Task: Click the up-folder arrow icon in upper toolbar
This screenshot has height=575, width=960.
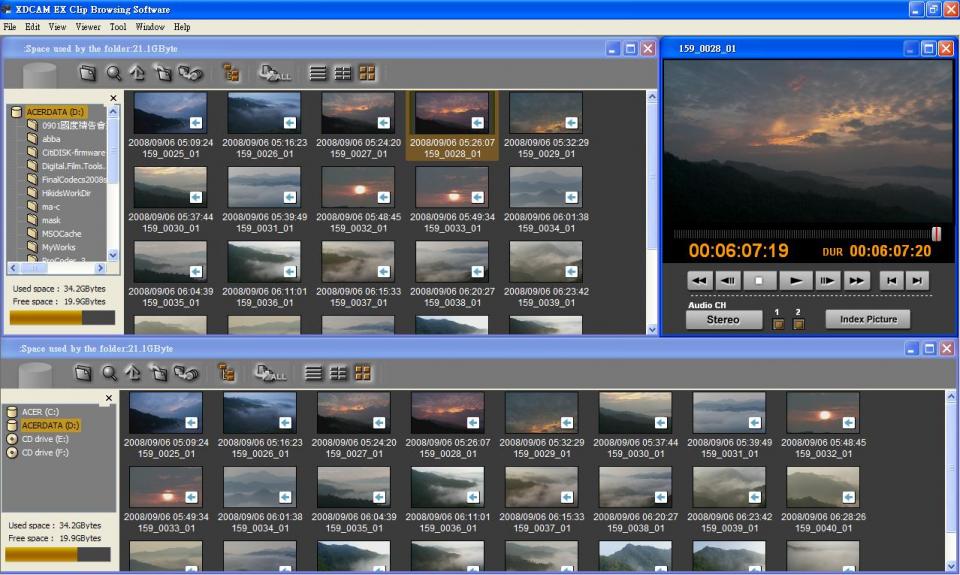Action: [137, 73]
